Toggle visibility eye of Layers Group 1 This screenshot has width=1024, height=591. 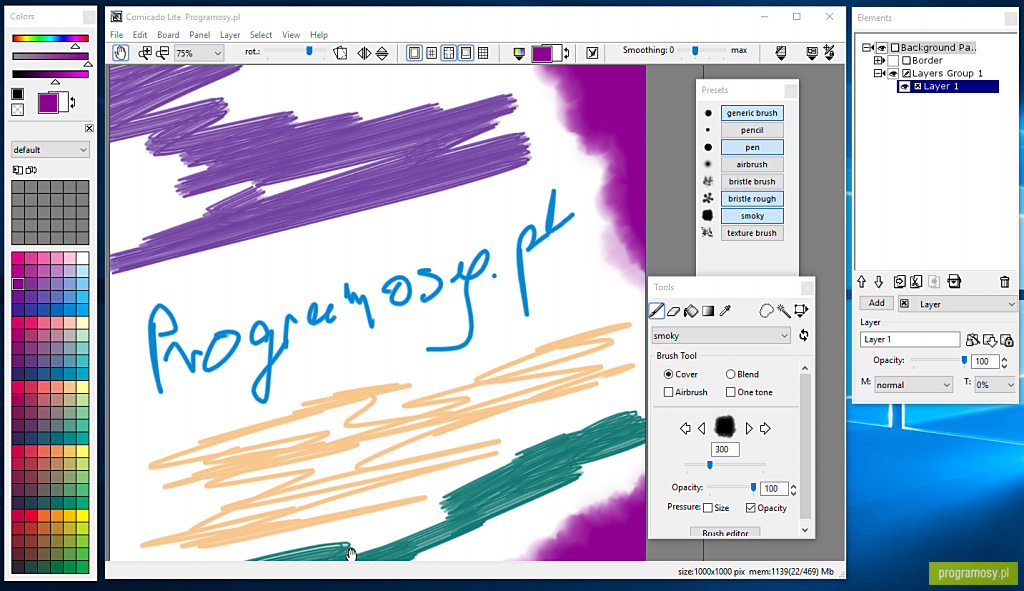point(893,74)
